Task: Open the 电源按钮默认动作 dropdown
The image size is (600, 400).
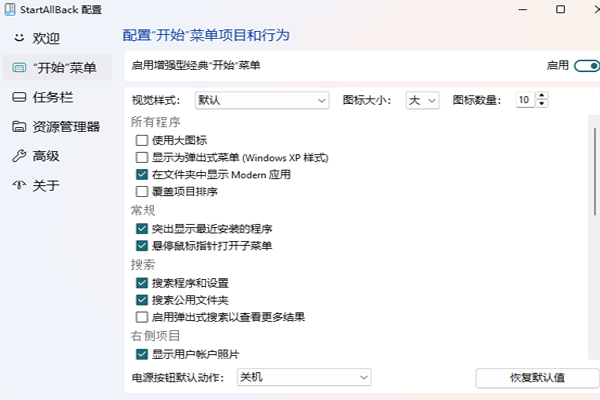Action: click(x=303, y=378)
